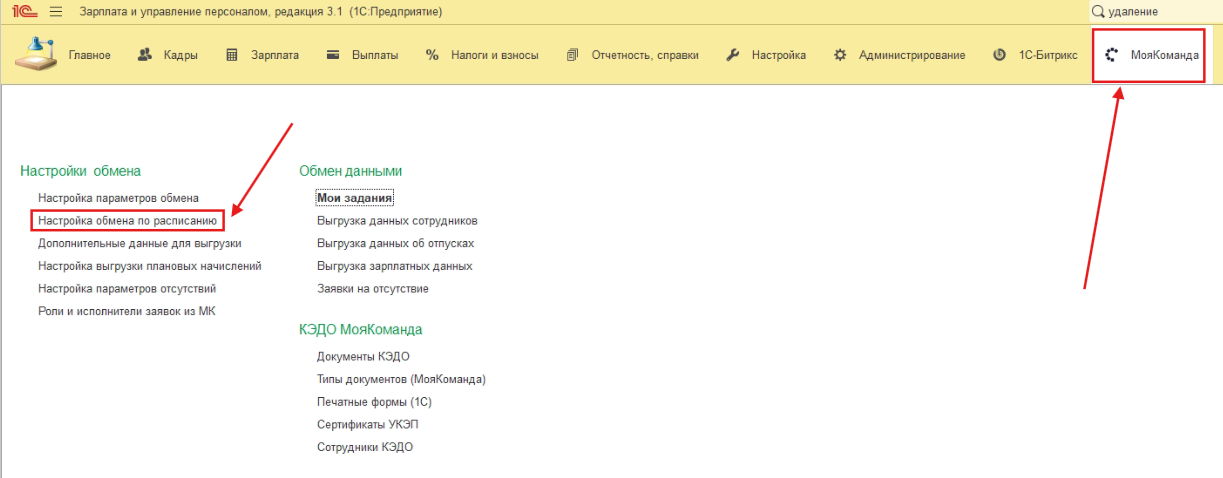Open Мои задания link
1223x478 pixels.
(355, 198)
